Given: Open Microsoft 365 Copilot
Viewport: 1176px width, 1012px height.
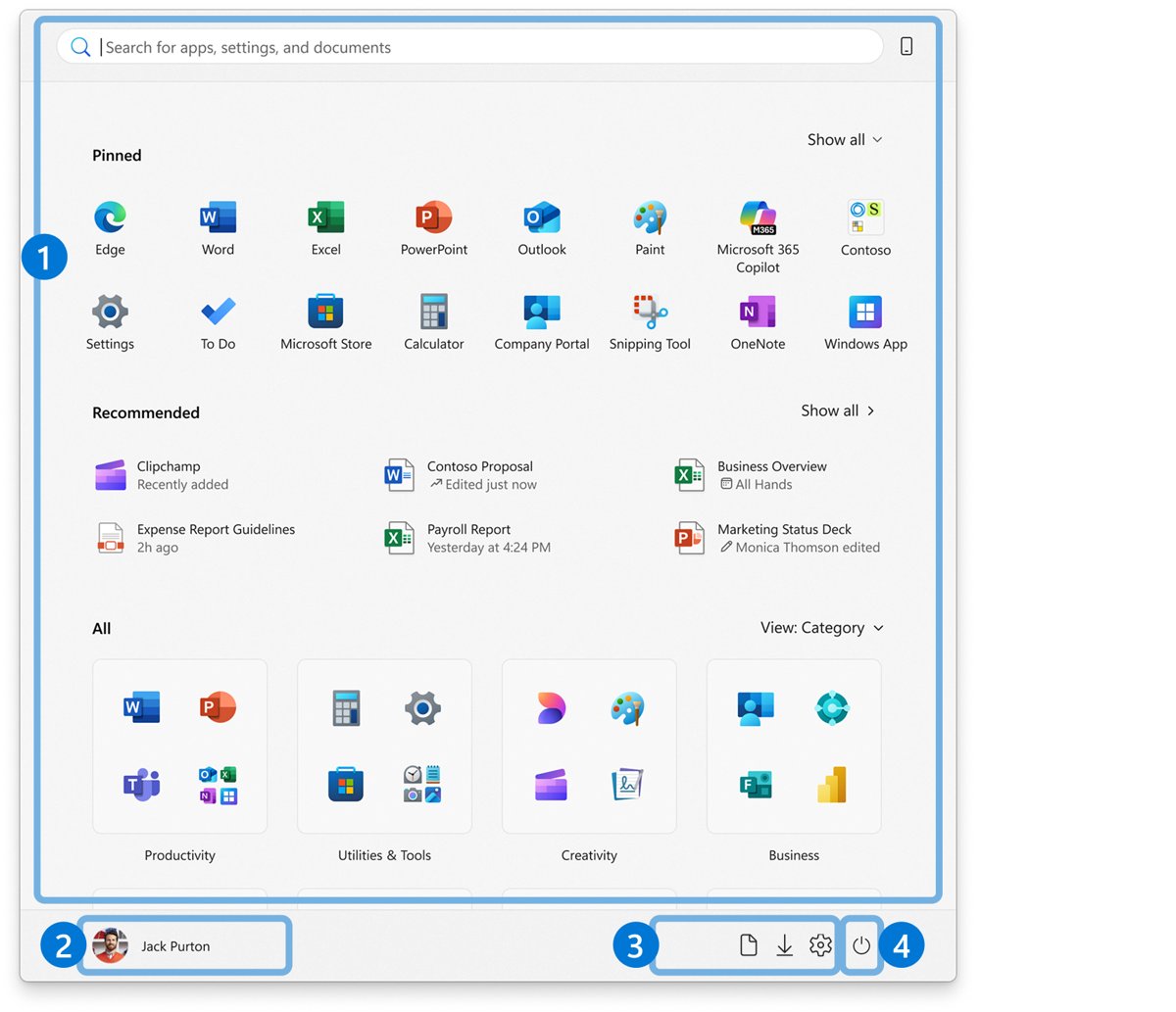Looking at the screenshot, I should coord(759,217).
